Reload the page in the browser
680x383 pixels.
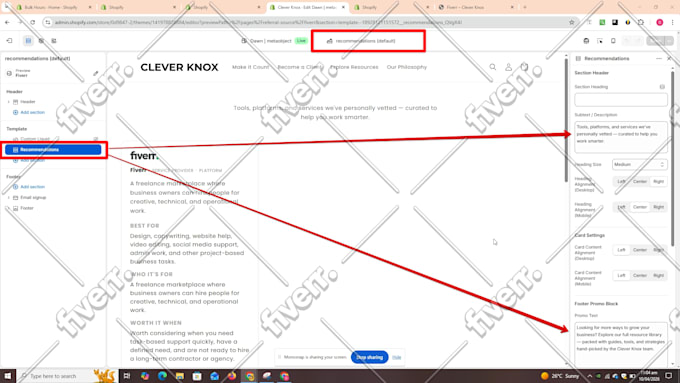click(x=33, y=22)
